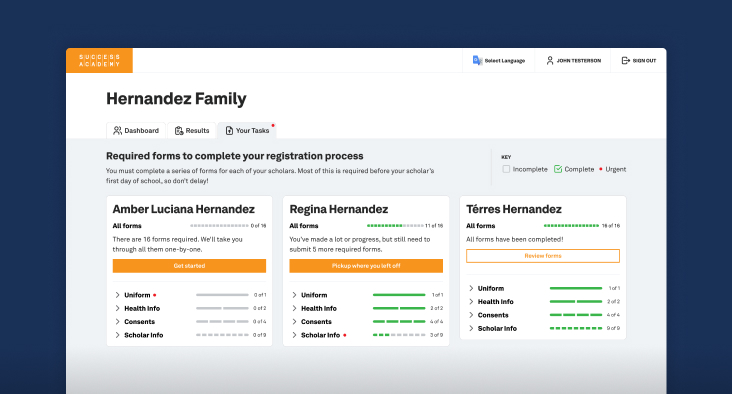Viewport: 732px width, 394px height.
Task: Click Review forms for Térres Hernandez
Action: click(x=543, y=256)
